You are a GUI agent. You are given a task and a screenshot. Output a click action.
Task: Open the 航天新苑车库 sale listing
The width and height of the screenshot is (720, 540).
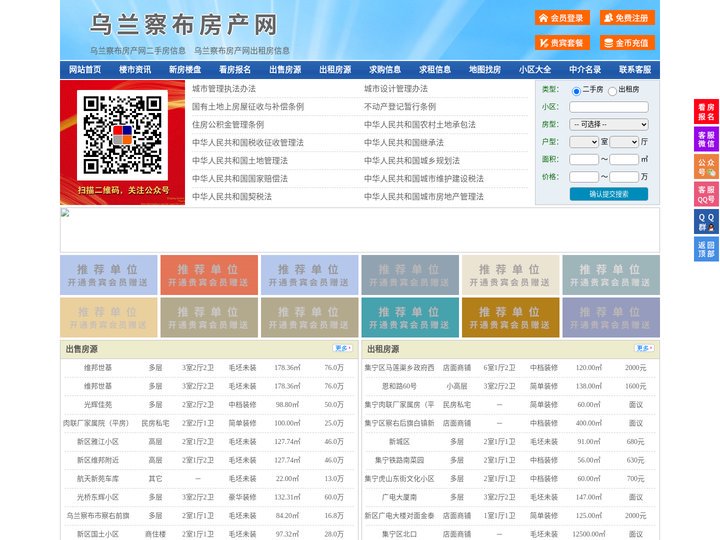(98, 478)
